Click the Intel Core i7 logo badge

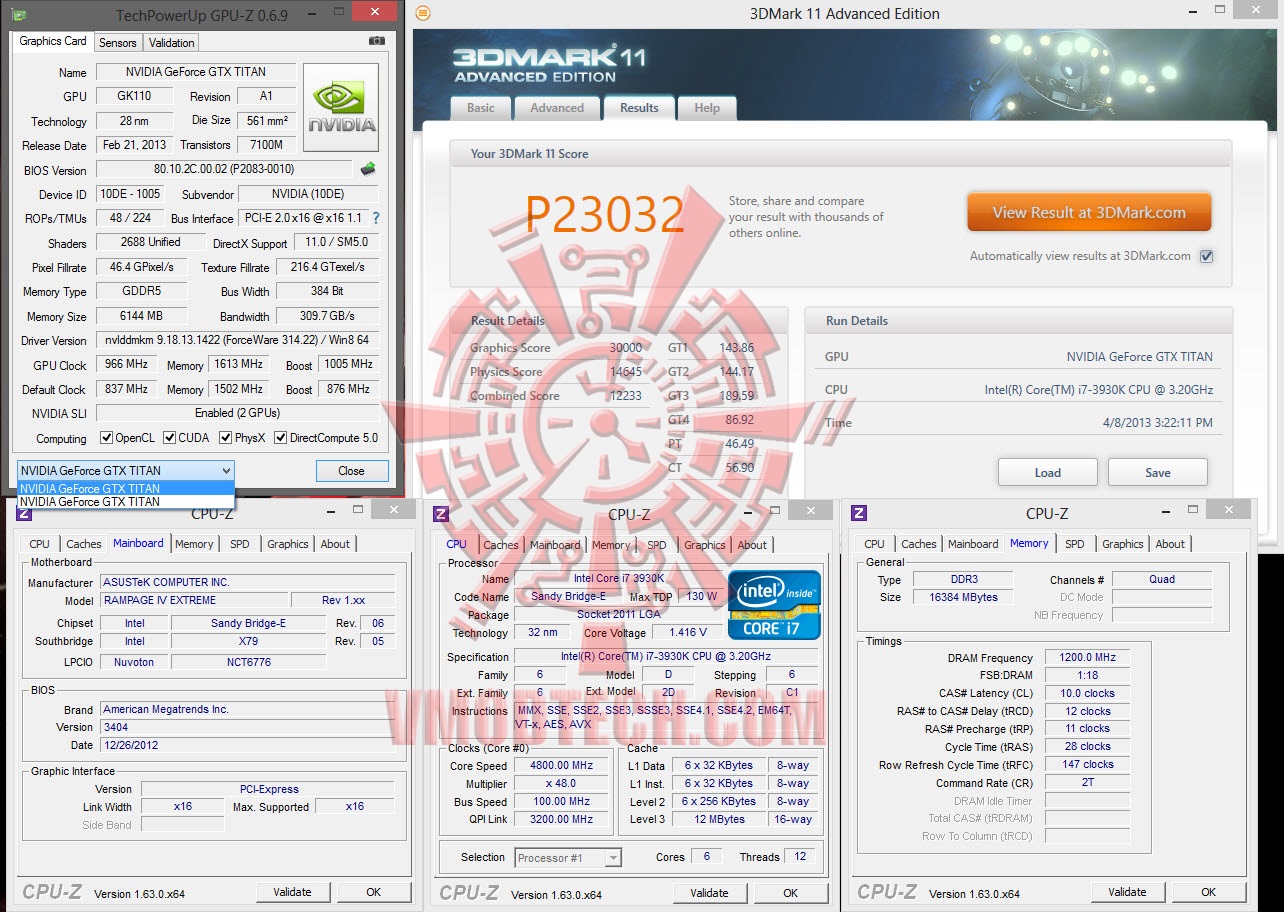(x=774, y=604)
